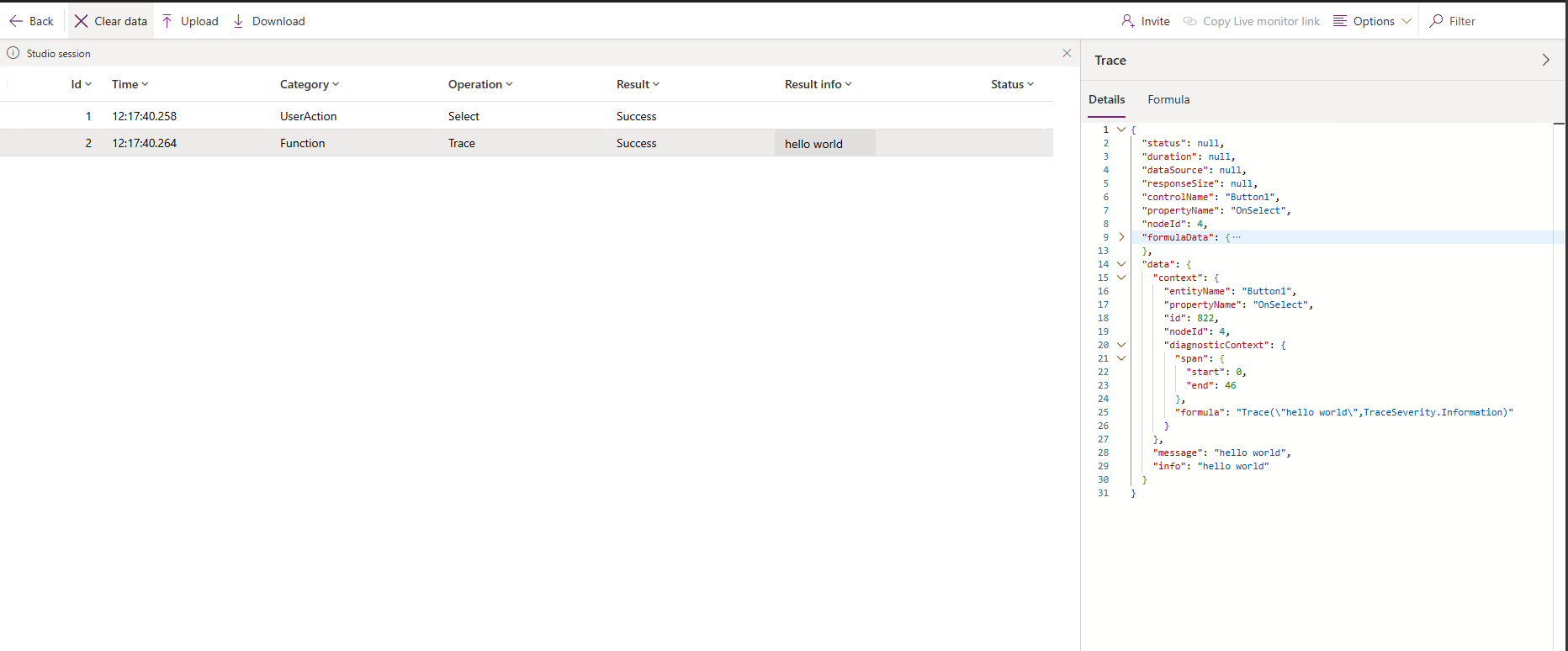Open the Result column dropdown
Image resolution: width=1568 pixels, height=651 pixels.
(x=656, y=84)
